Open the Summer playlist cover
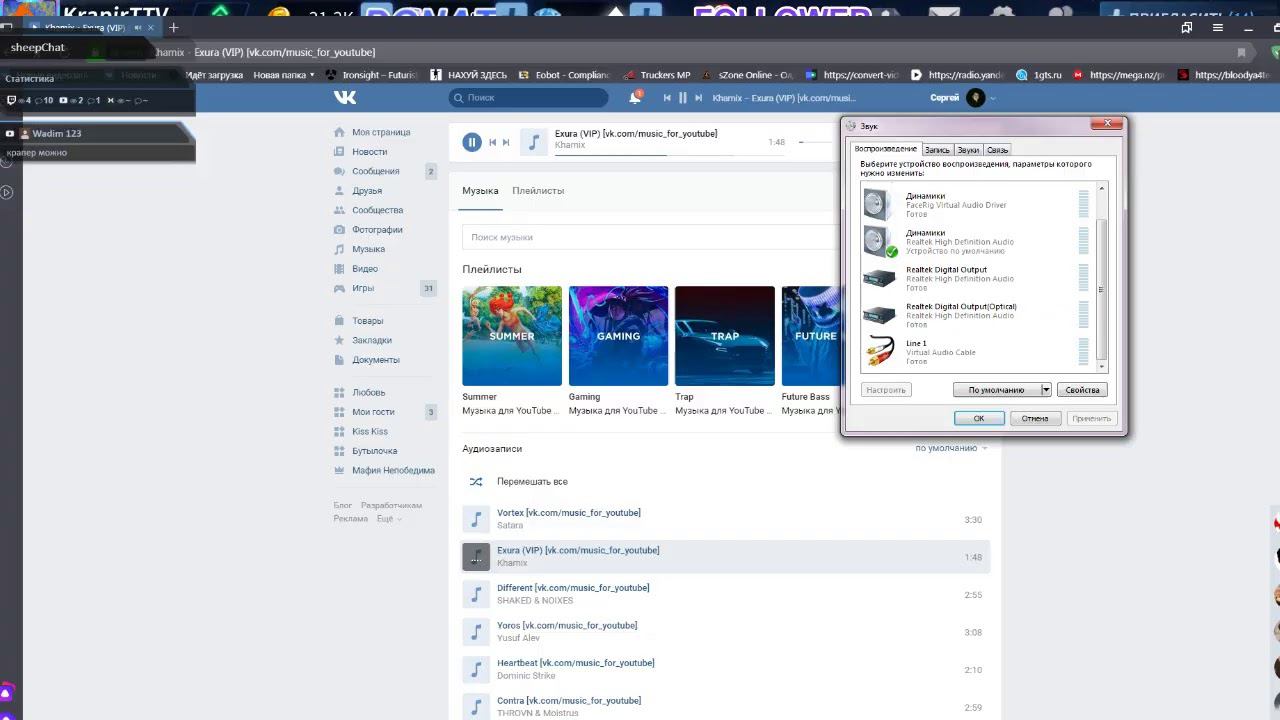1280x720 pixels. click(x=512, y=336)
